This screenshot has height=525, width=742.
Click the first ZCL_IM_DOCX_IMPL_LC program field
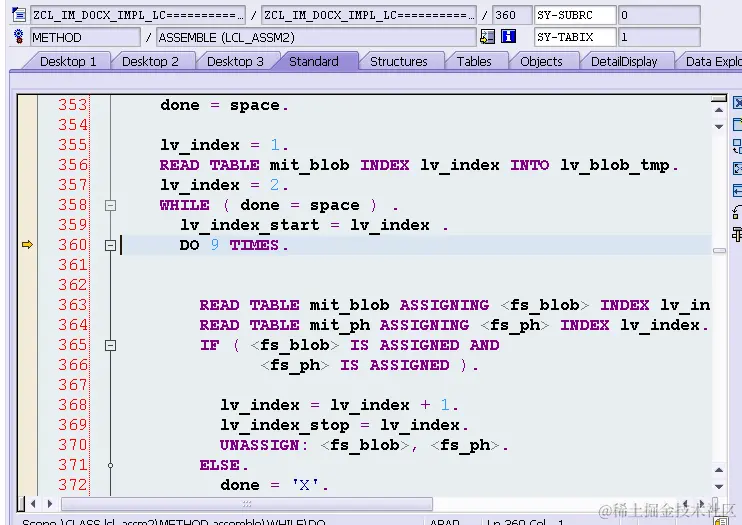click(x=138, y=15)
